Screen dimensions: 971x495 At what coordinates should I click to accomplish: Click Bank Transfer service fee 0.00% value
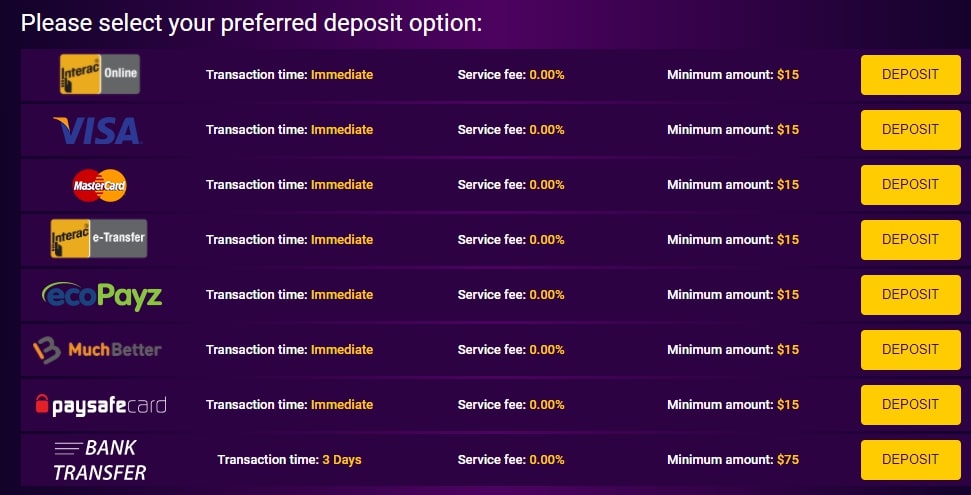(x=546, y=460)
